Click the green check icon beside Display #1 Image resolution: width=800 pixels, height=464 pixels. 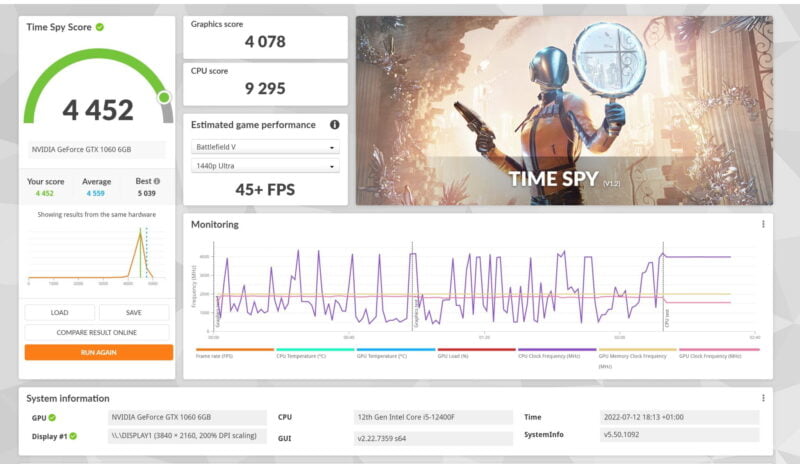[72, 436]
